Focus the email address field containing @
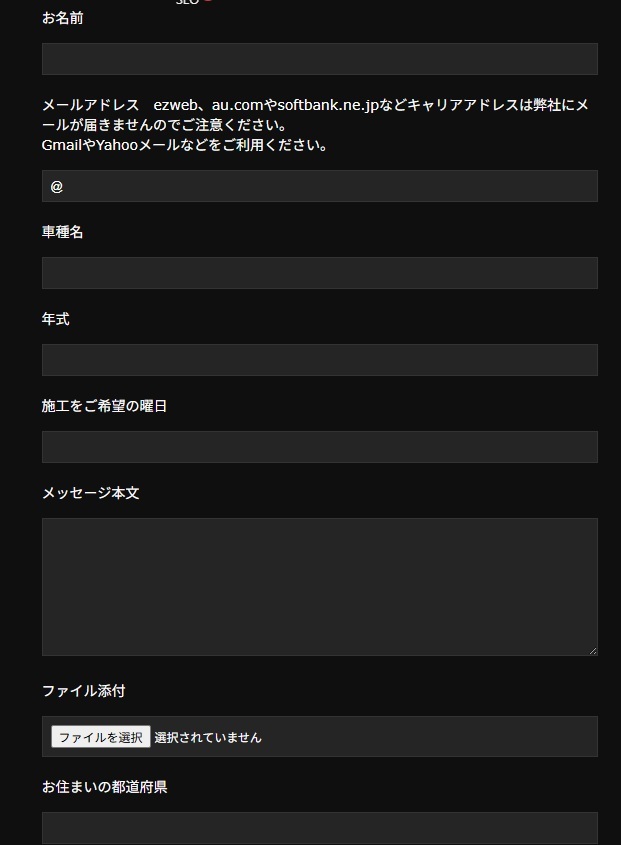621x845 pixels. click(319, 186)
